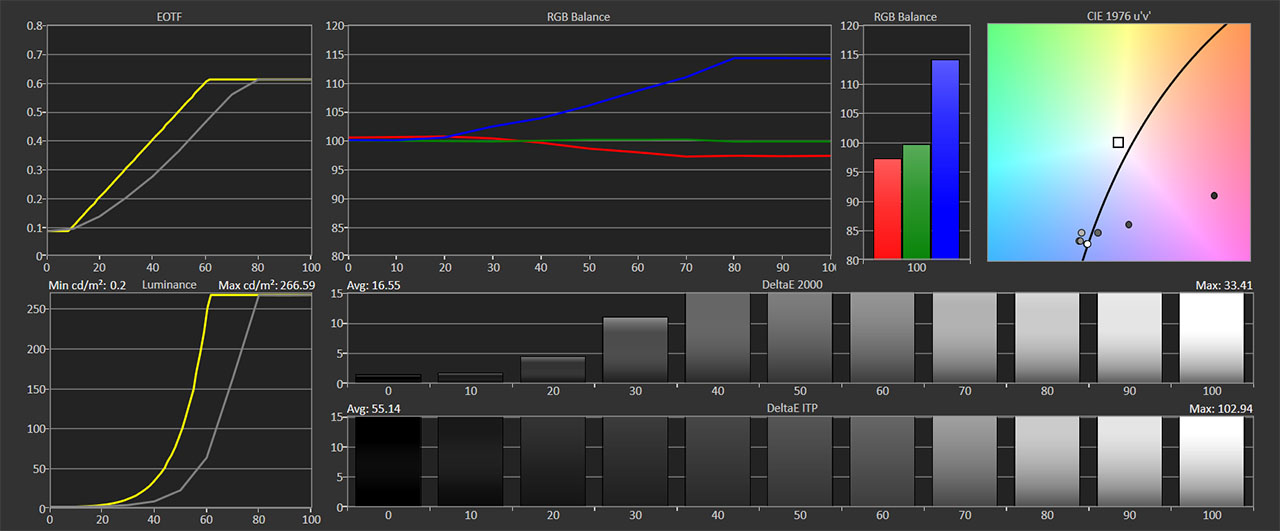Image resolution: width=1280 pixels, height=531 pixels.
Task: Select the 70 bar in DeltaE ITP chart
Action: (x=965, y=462)
